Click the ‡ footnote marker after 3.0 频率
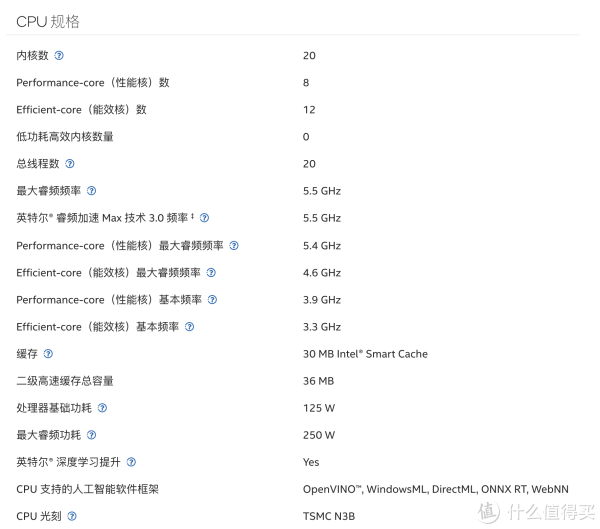Viewport: 600px width, 529px height. point(192,216)
